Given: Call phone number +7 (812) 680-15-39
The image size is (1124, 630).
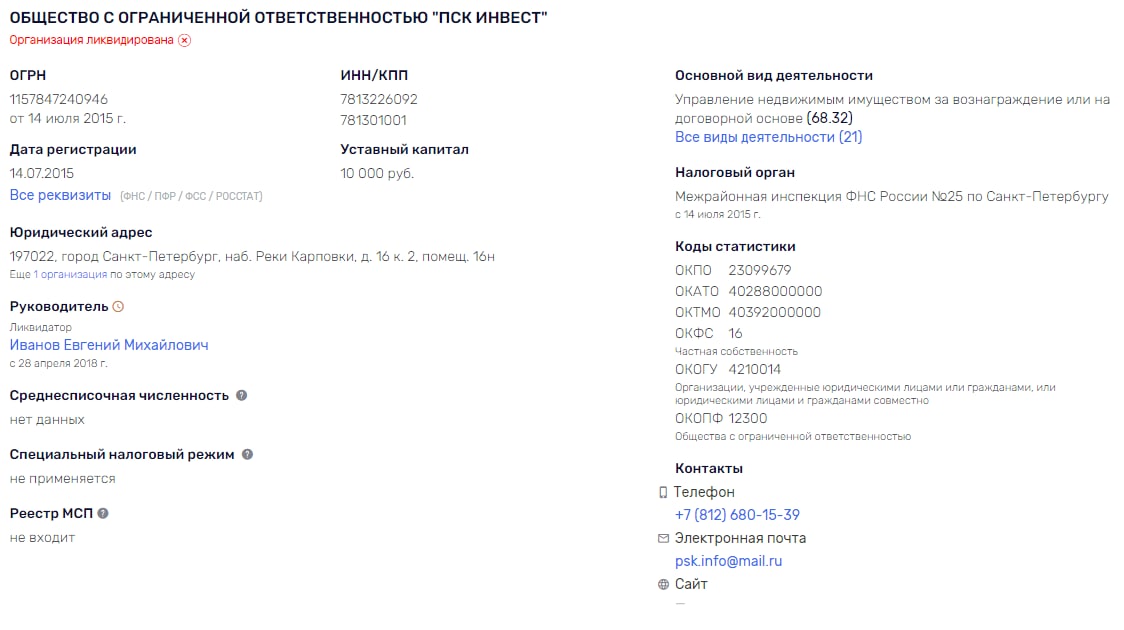Looking at the screenshot, I should [737, 515].
